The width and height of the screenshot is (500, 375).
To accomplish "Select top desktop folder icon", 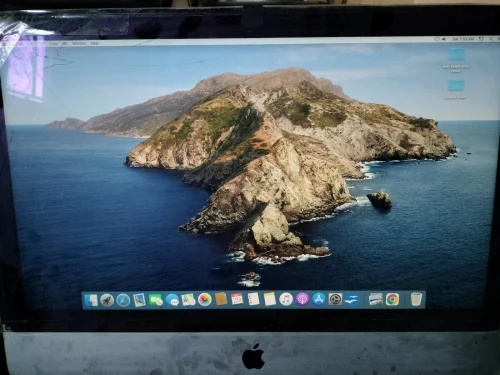I will (x=457, y=55).
